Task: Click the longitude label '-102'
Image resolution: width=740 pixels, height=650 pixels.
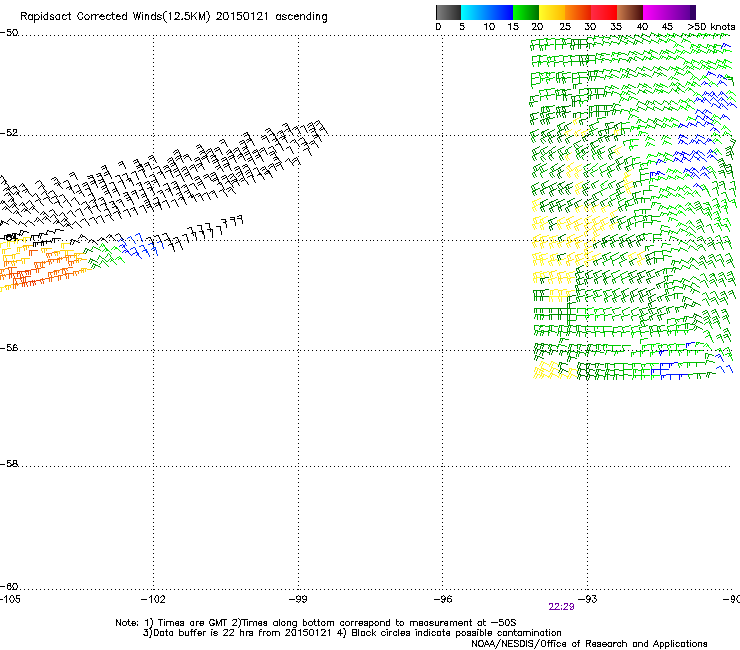Action: point(153,599)
